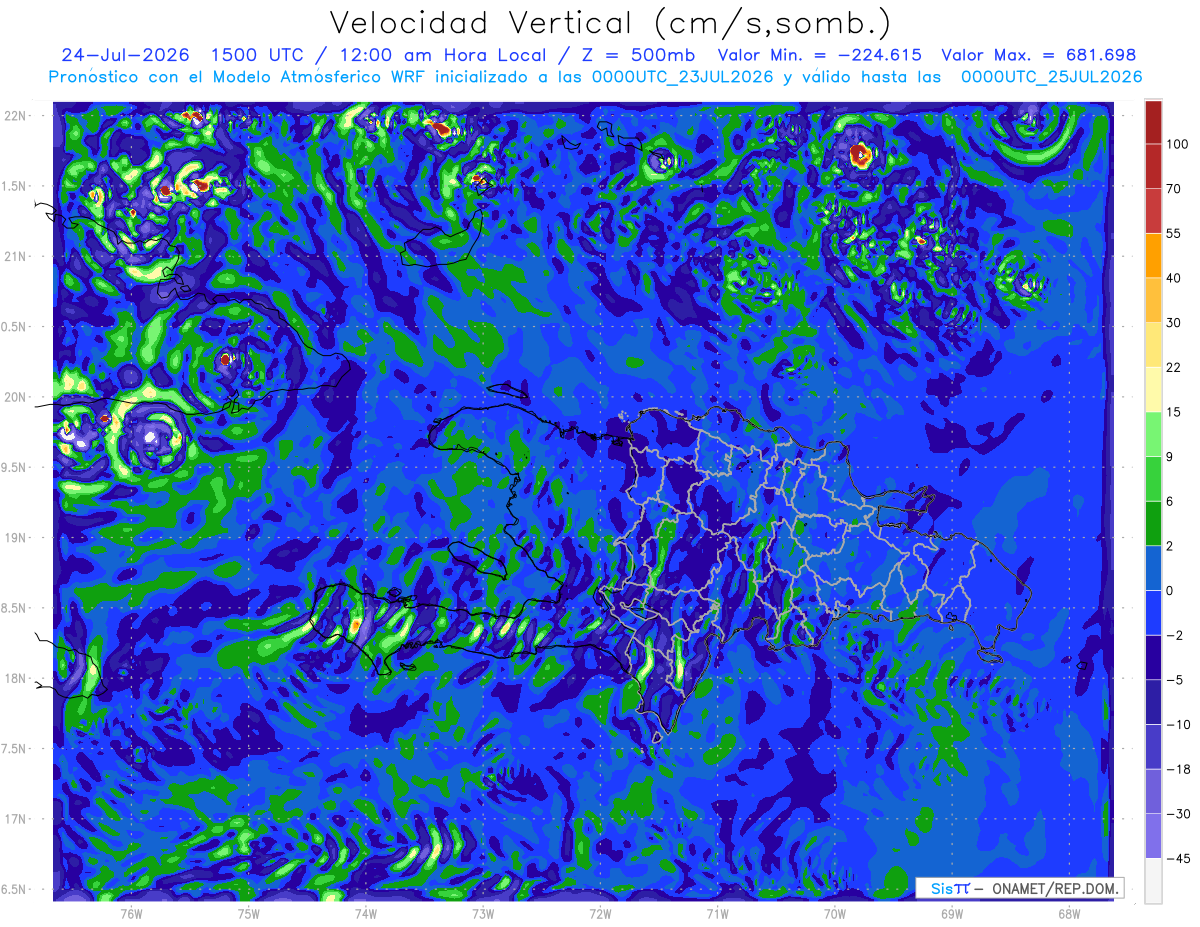Click the "69W" longitude label
1200x927 pixels.
952,913
